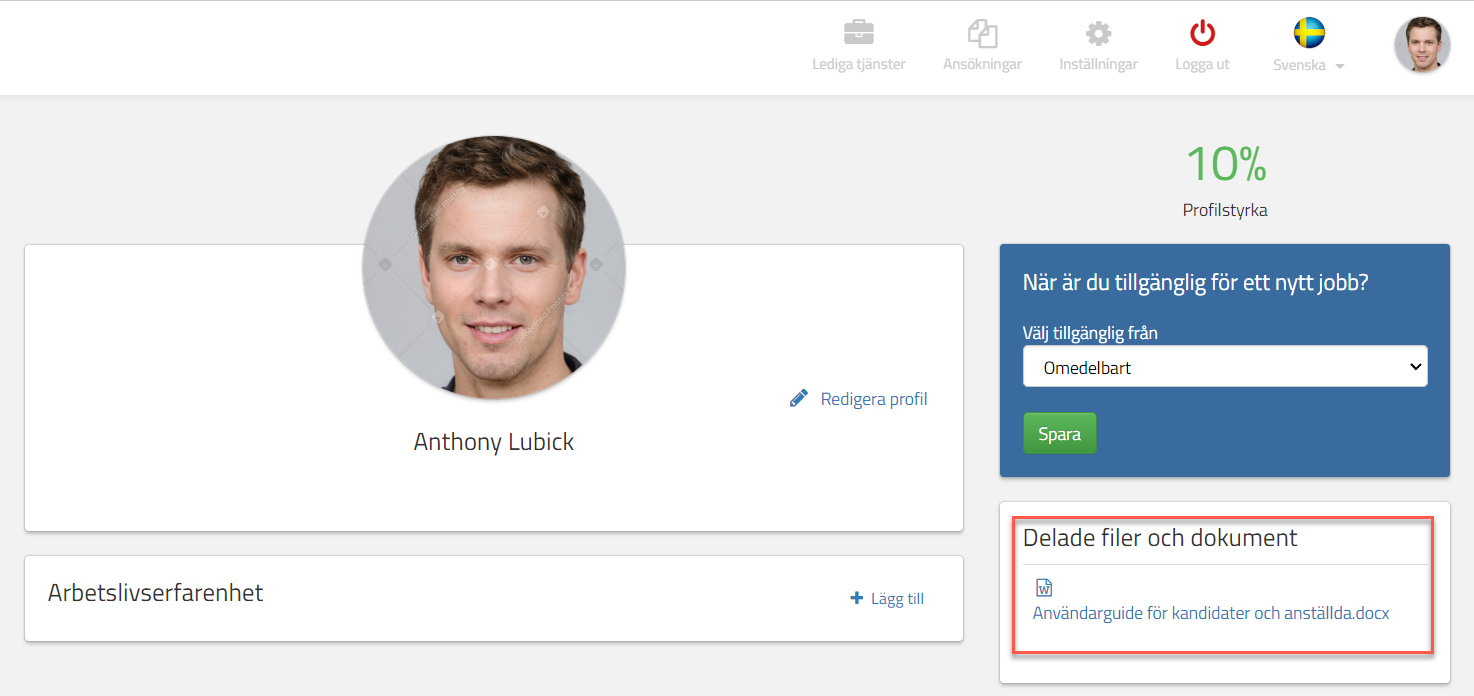Click the Swedish flag icon
The height and width of the screenshot is (696, 1474).
1309,33
